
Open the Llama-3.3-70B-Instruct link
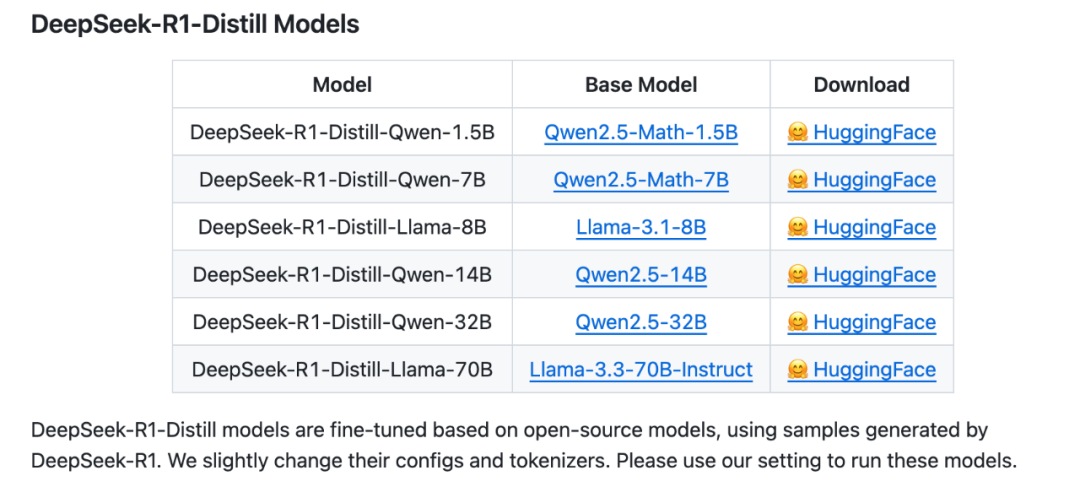coord(641,369)
